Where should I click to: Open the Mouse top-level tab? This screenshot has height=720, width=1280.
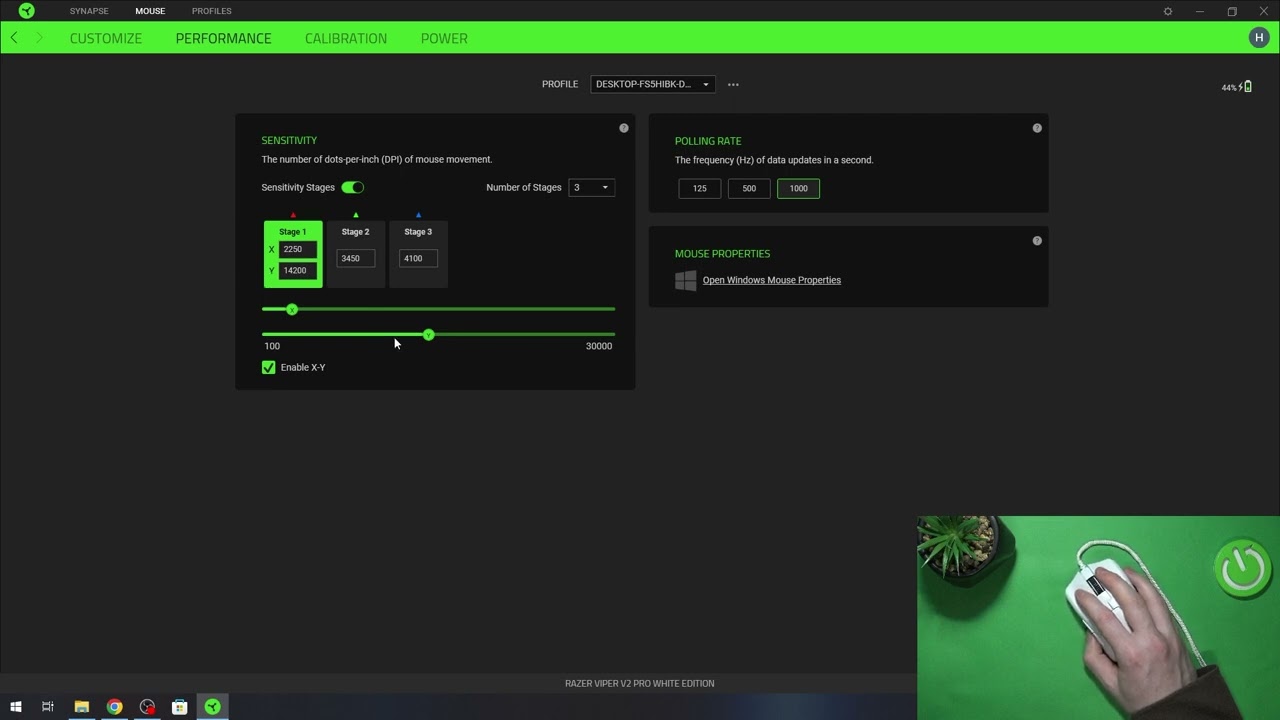click(150, 11)
